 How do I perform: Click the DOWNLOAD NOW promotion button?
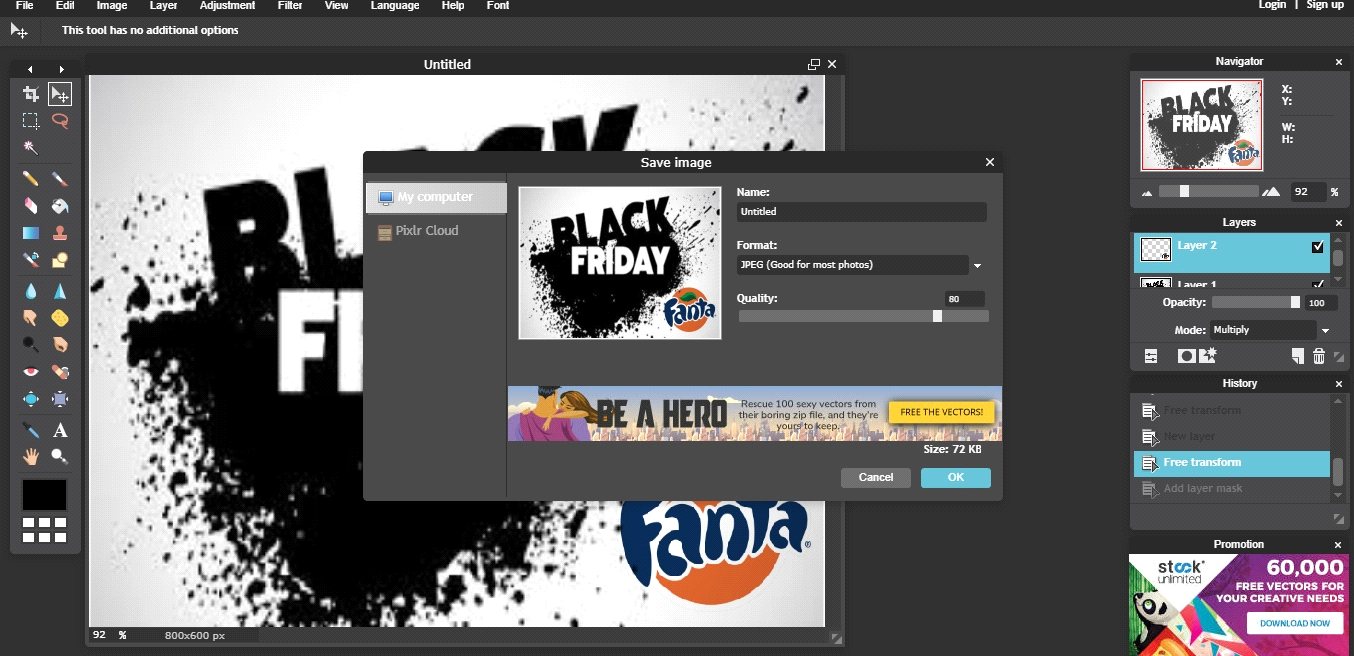tap(1295, 623)
